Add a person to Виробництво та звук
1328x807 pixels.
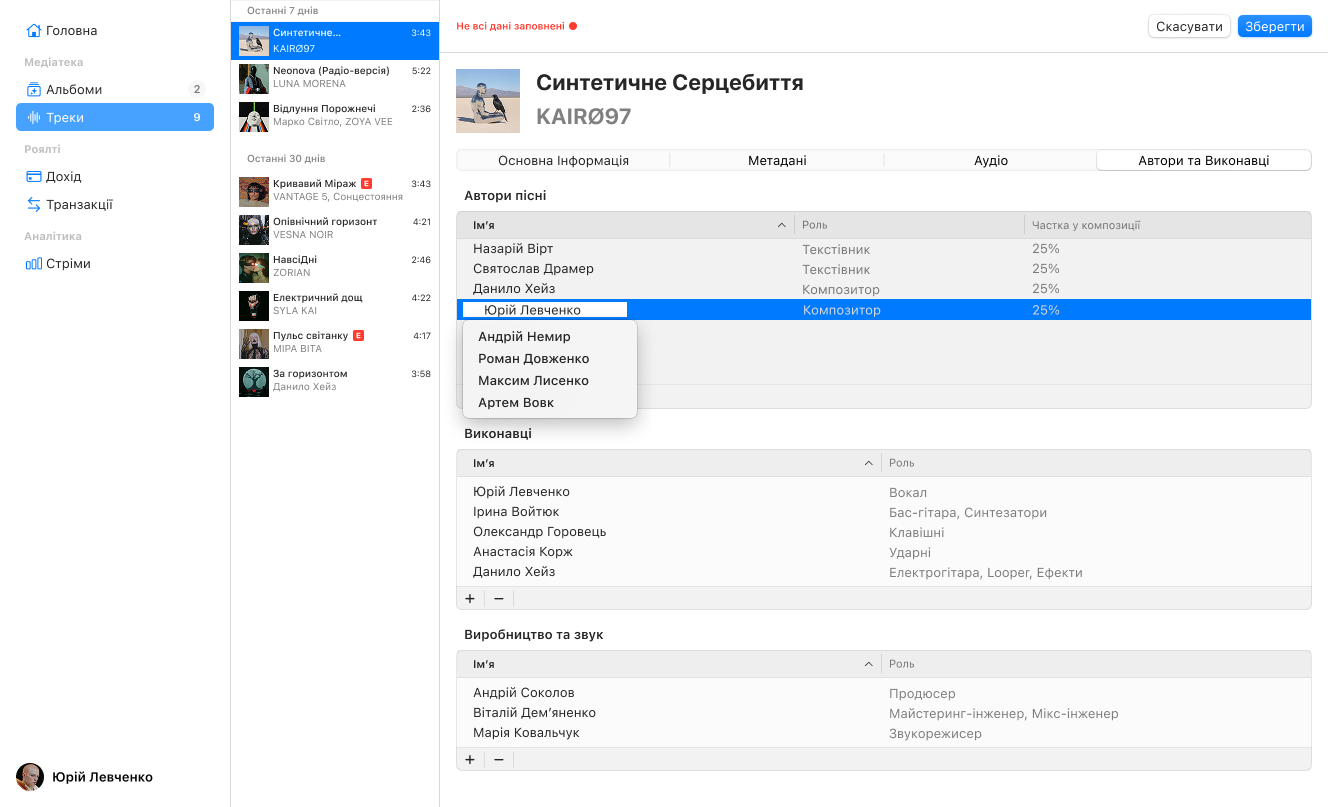coord(470,759)
